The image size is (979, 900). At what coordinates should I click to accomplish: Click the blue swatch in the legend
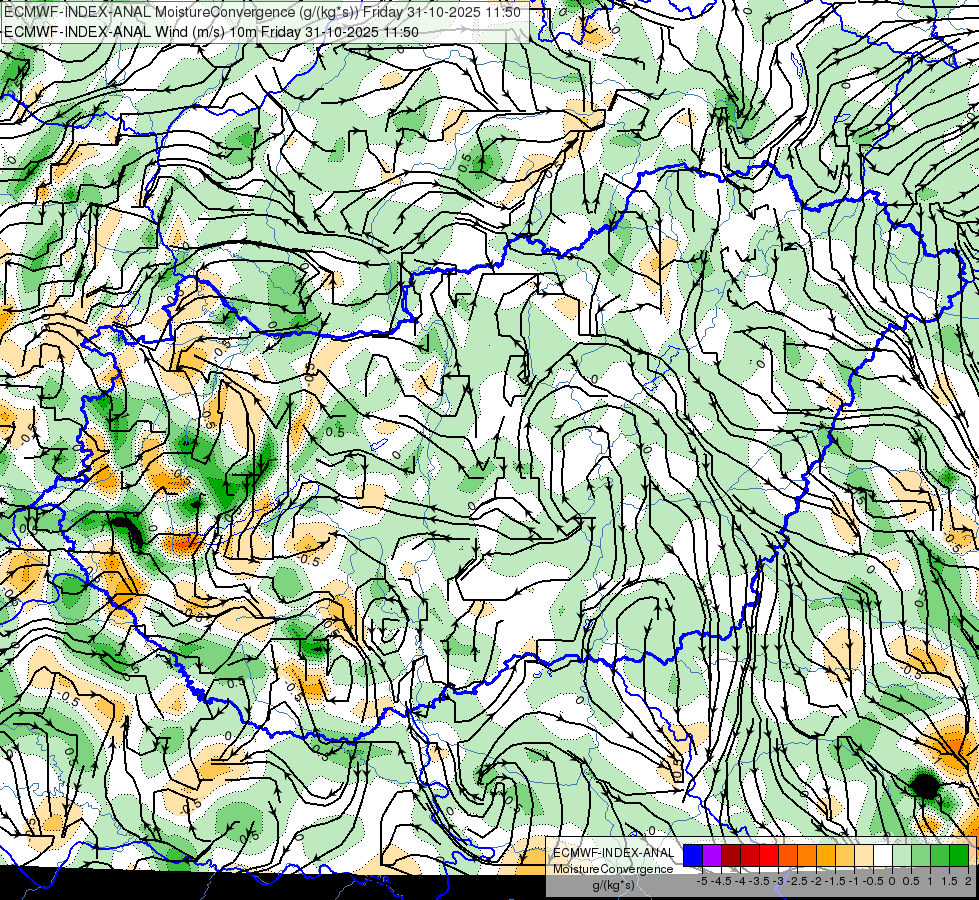(x=693, y=855)
